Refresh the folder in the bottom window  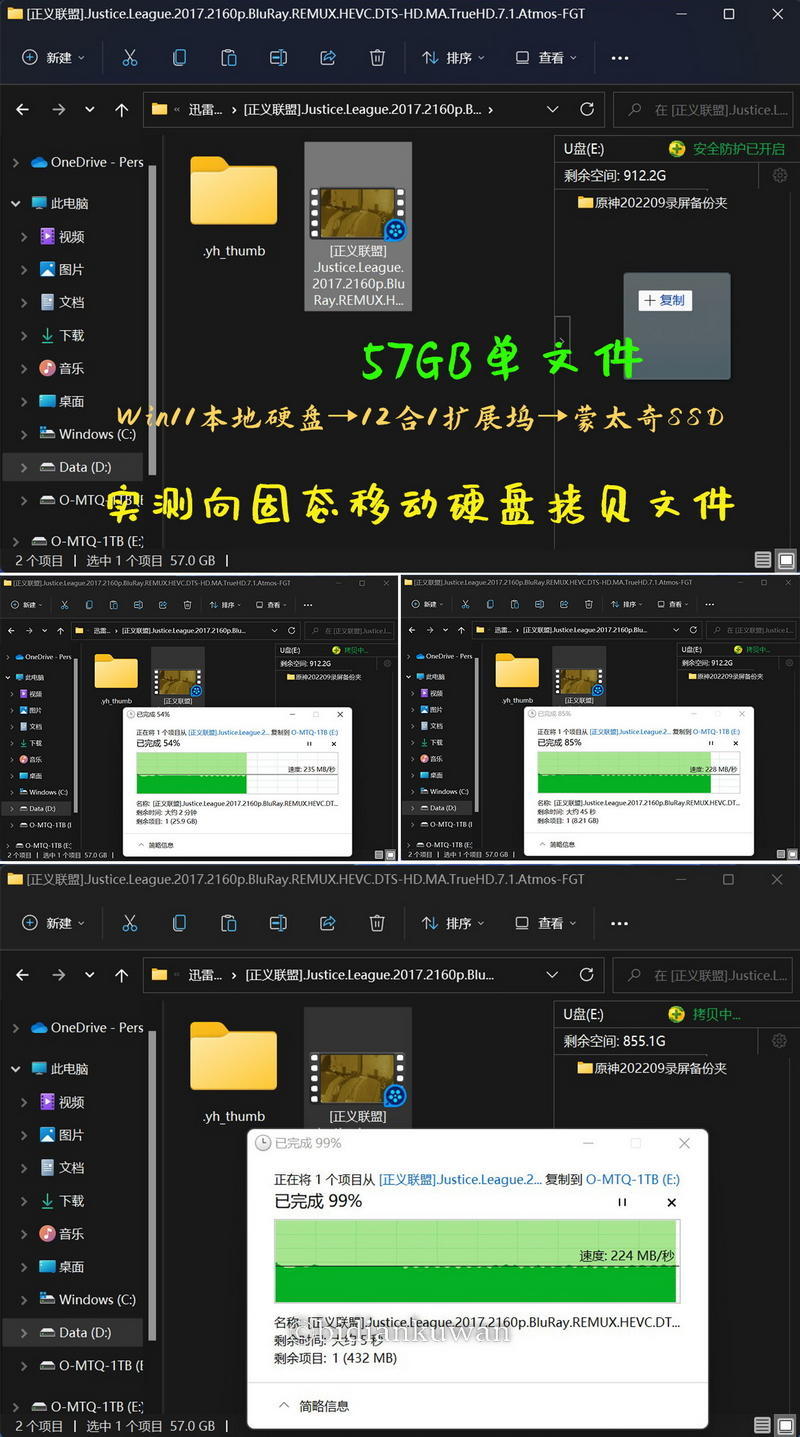(x=587, y=974)
